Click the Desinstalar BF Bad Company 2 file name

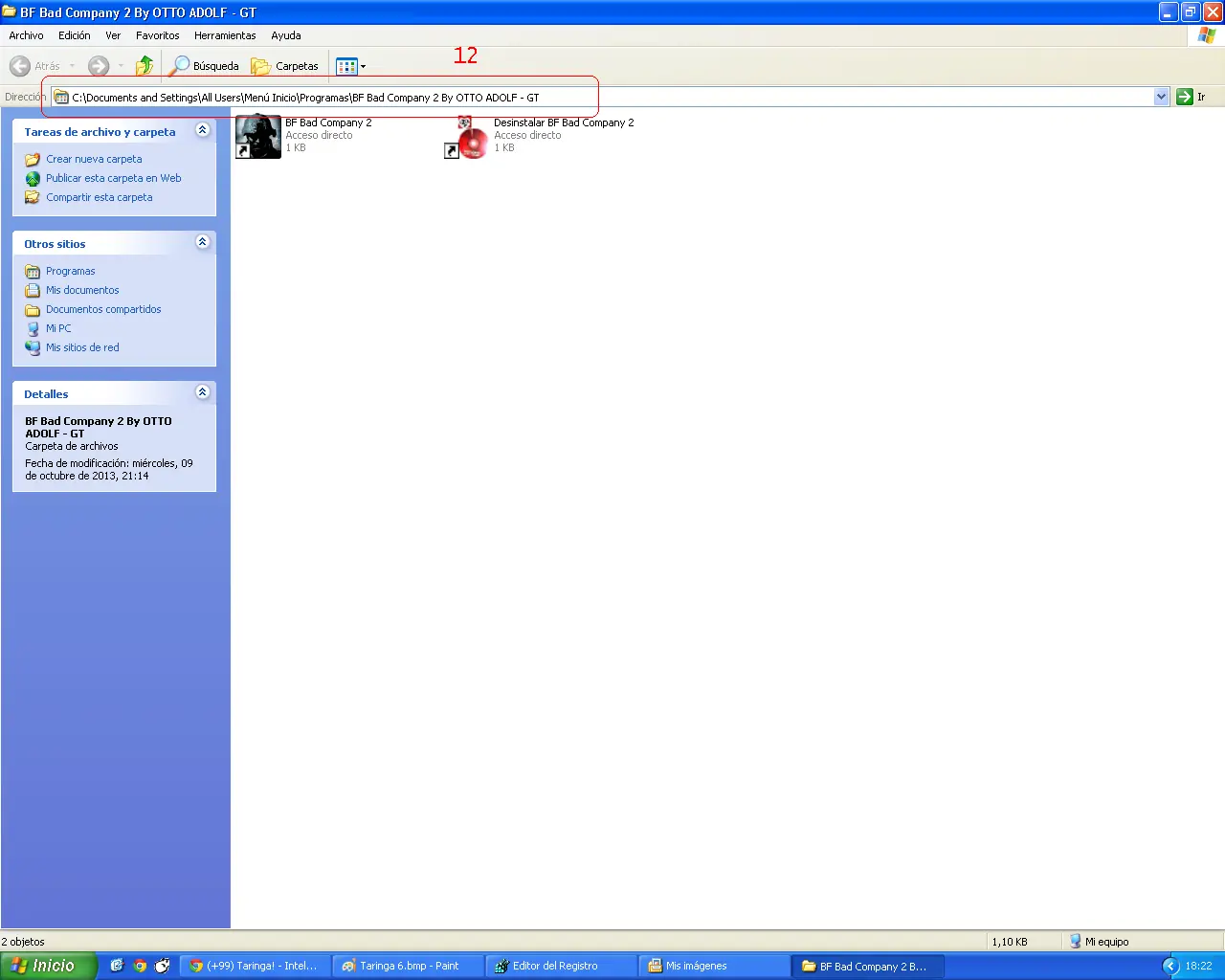pyautogui.click(x=564, y=122)
